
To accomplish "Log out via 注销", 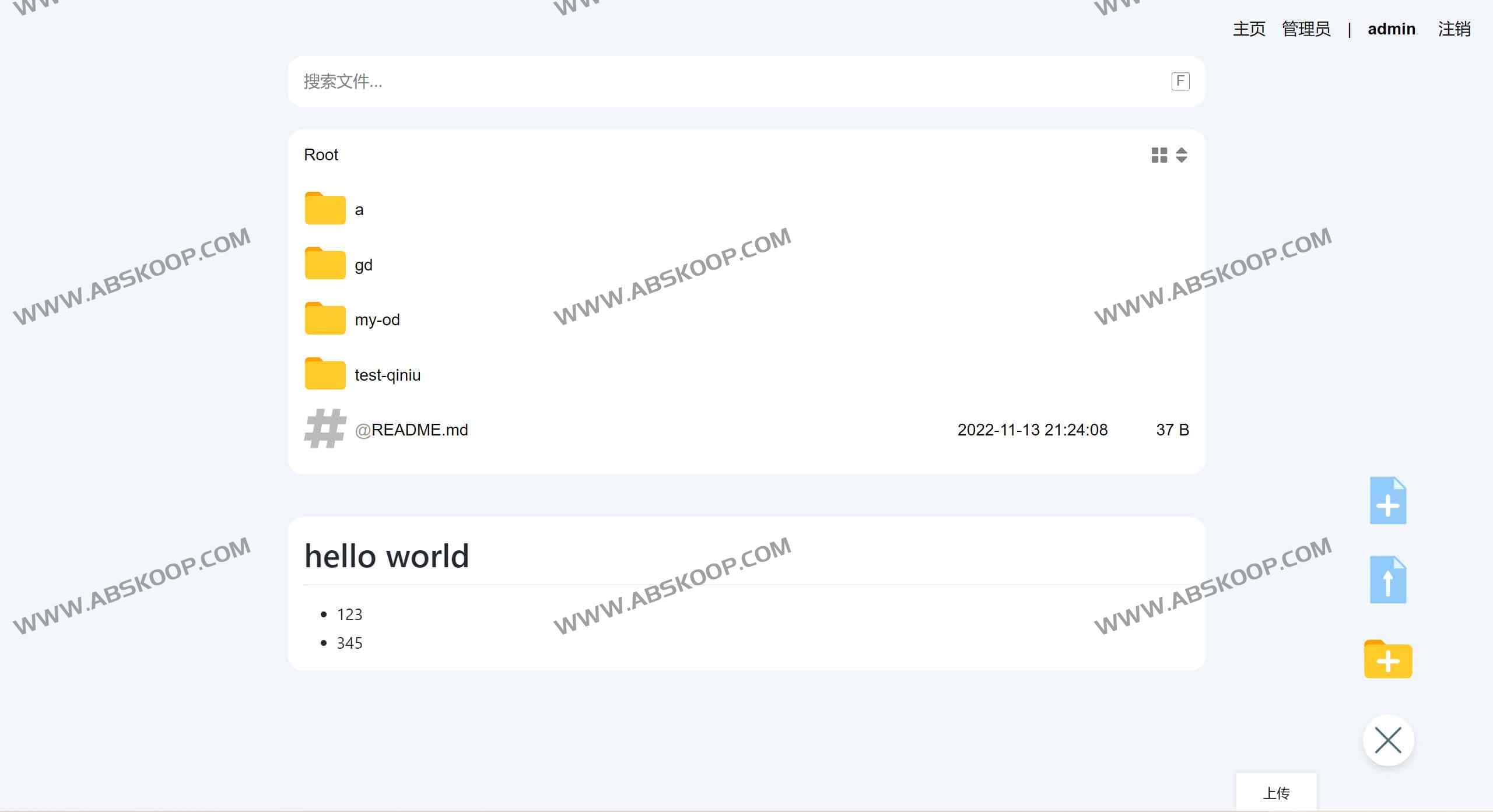I will point(1454,29).
